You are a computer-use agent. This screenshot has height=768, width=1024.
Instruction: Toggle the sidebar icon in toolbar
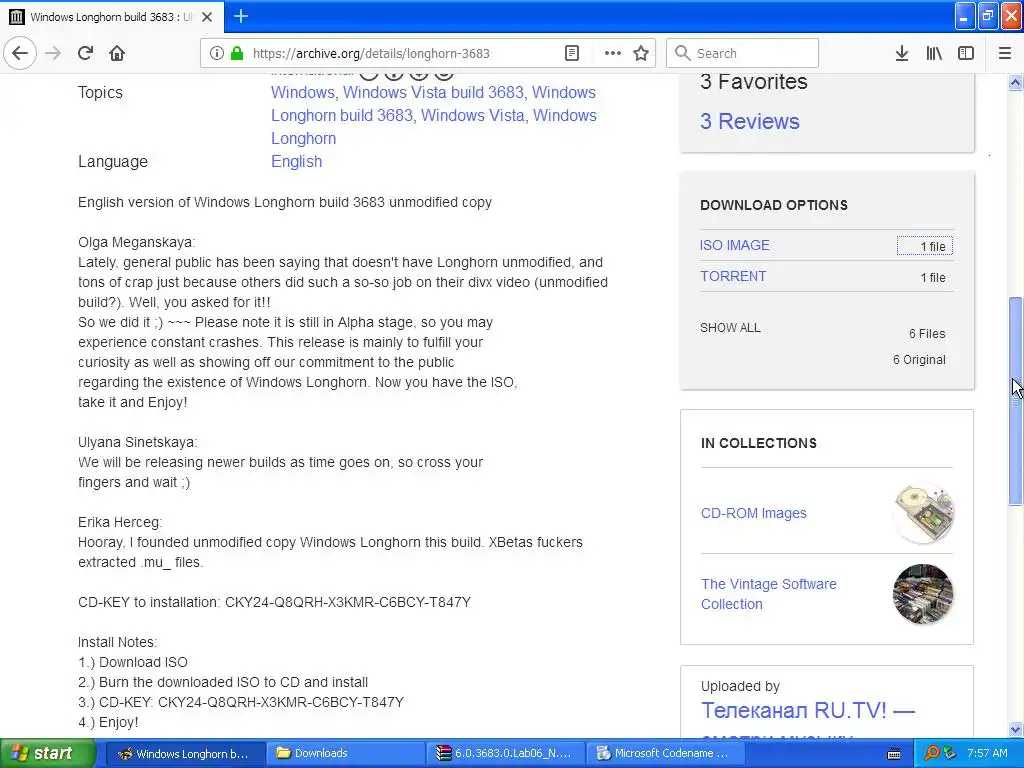966,54
